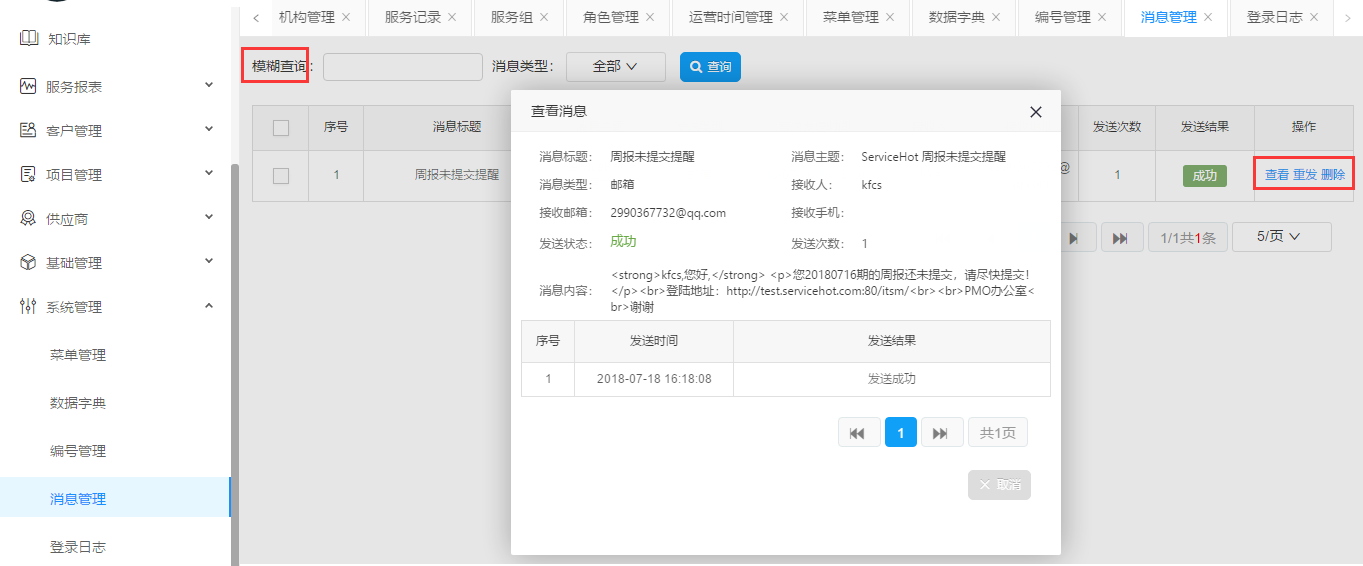Click the service report chart icon
This screenshot has height=566, width=1363.
[x=28, y=87]
